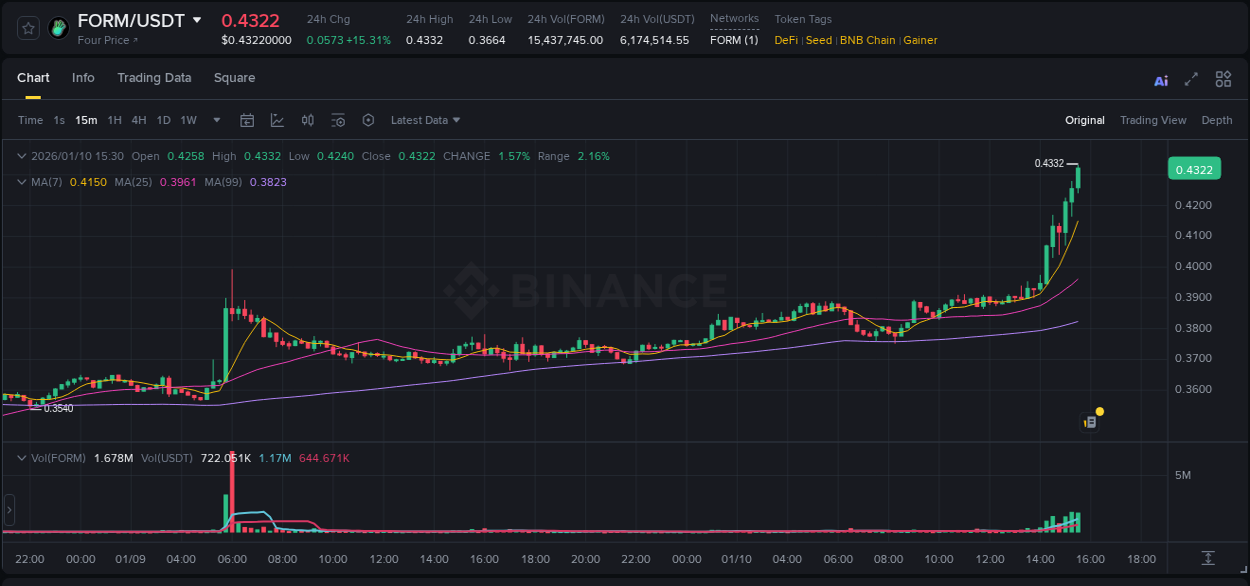
Task: Open the DeFi token tag link
Action: (785, 40)
